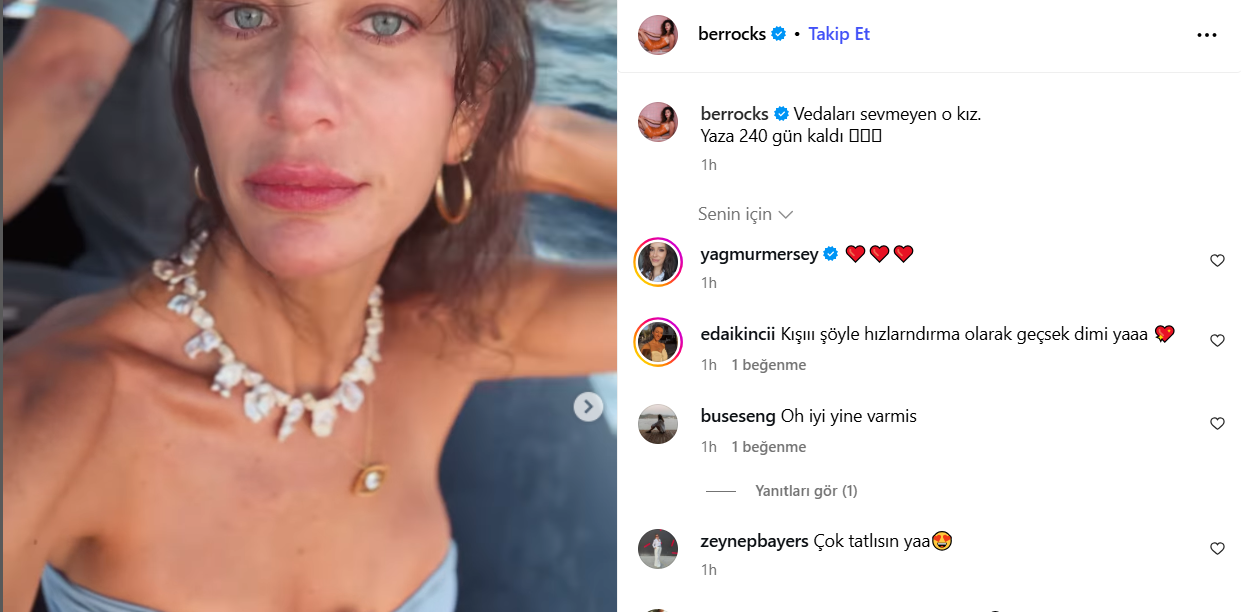Like yagmurmersey's comment with heart
Image resolution: width=1241 pixels, height=612 pixels.
tap(1217, 261)
